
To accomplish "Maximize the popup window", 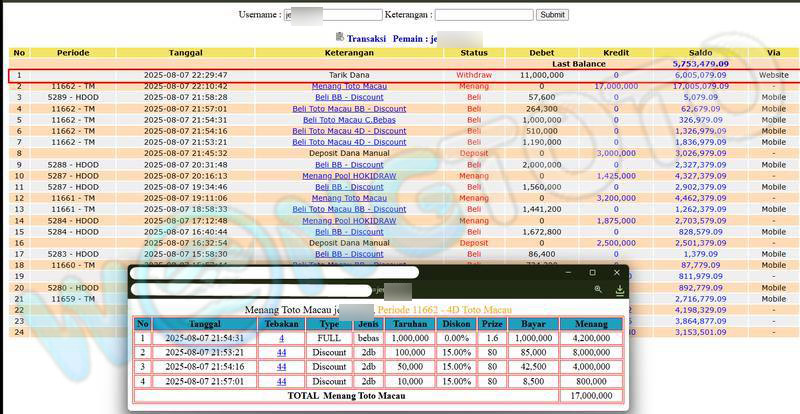I will (592, 272).
